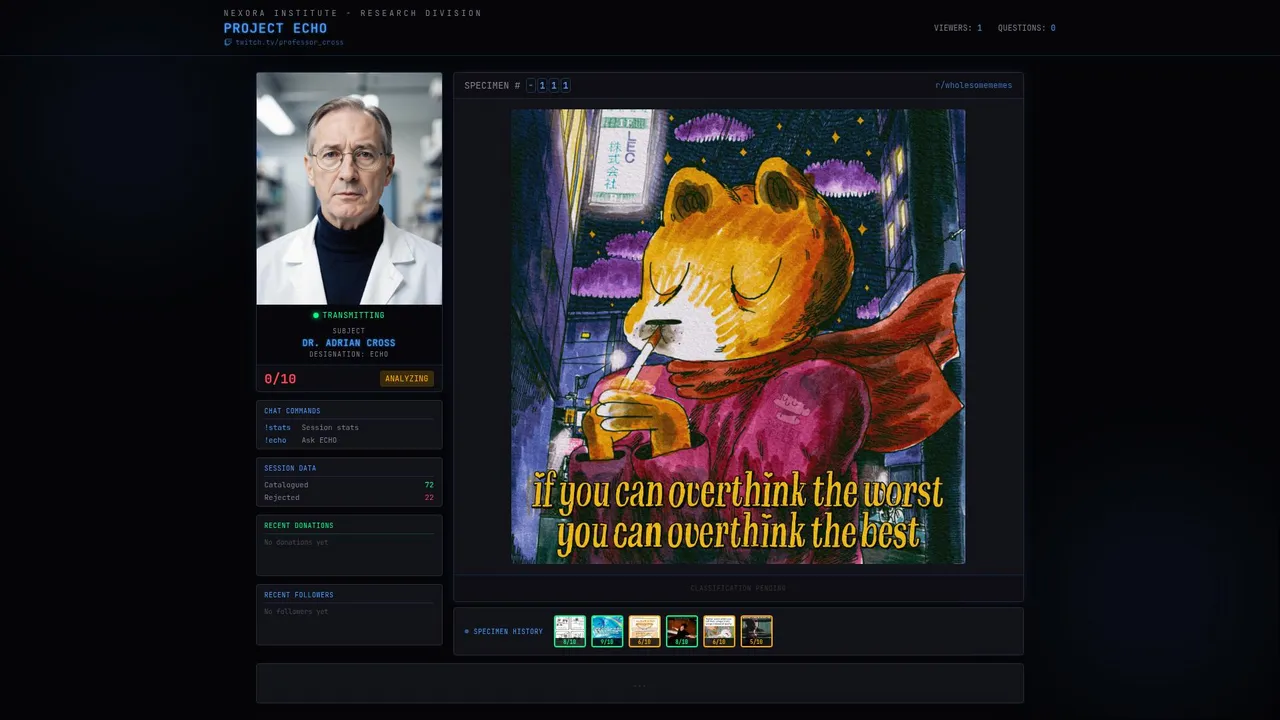Click the DESIGNATION: ECHO label
This screenshot has width=1280, height=720.
click(349, 354)
